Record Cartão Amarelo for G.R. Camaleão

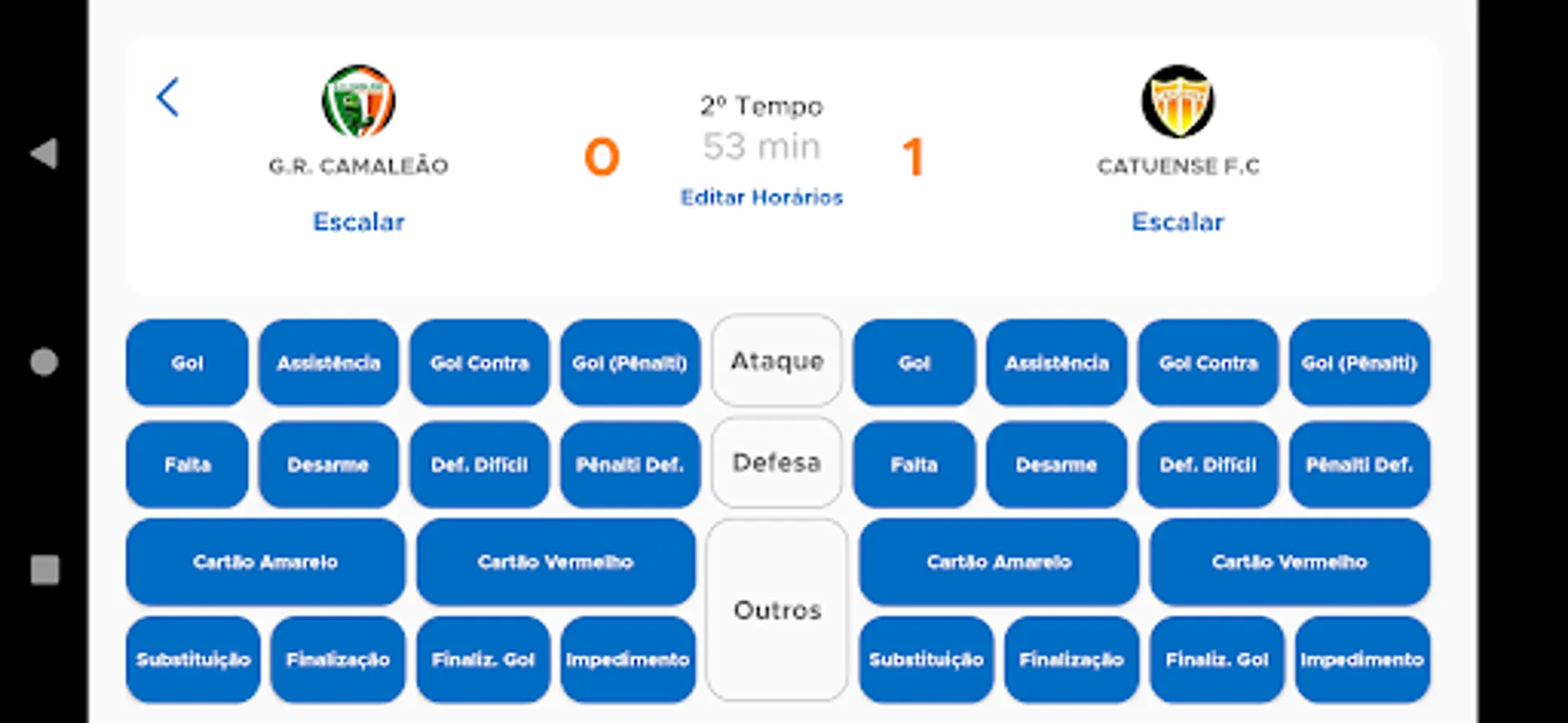coord(265,562)
